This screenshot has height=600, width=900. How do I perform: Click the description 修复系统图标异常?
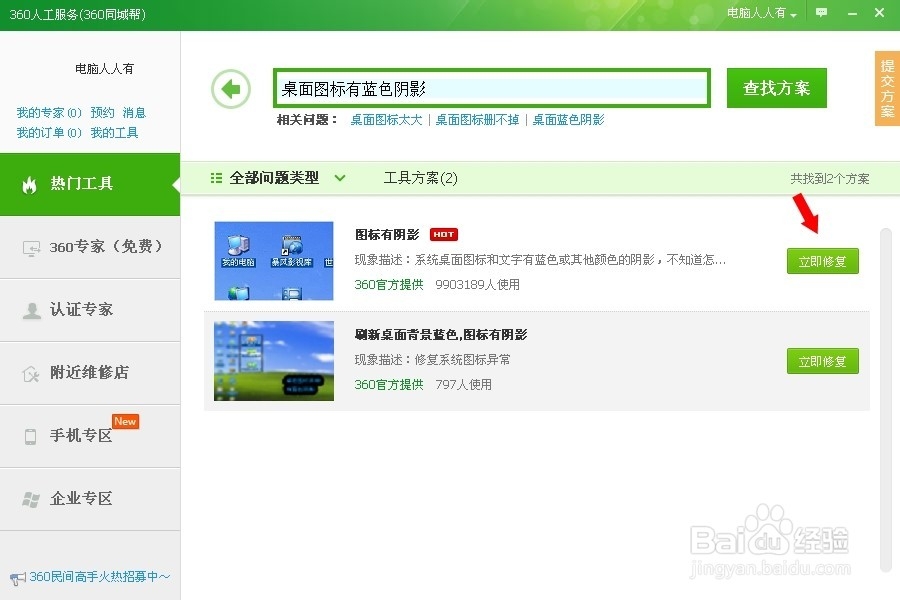coord(462,359)
